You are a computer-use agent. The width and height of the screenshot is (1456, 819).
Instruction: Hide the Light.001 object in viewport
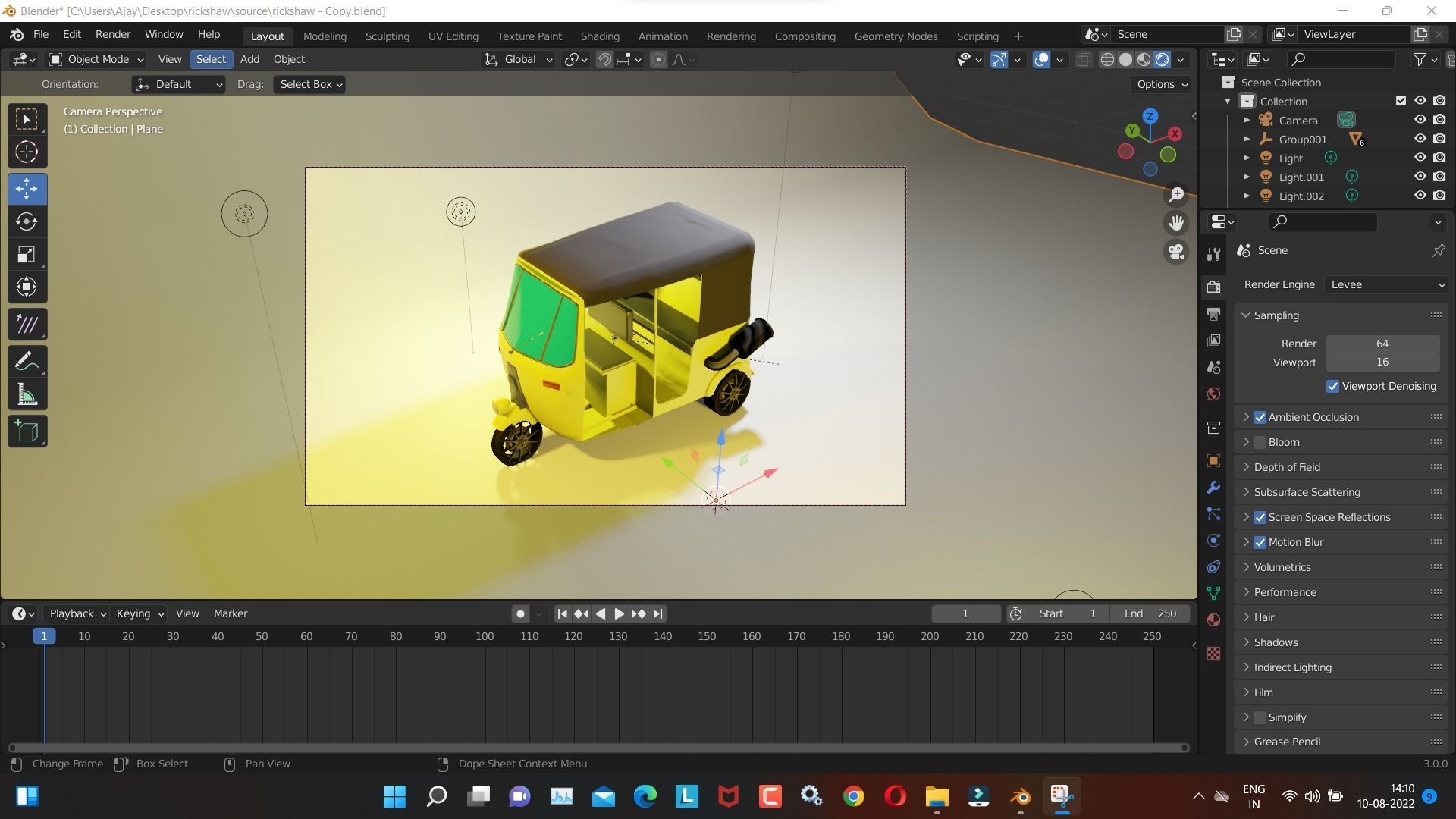pos(1420,176)
